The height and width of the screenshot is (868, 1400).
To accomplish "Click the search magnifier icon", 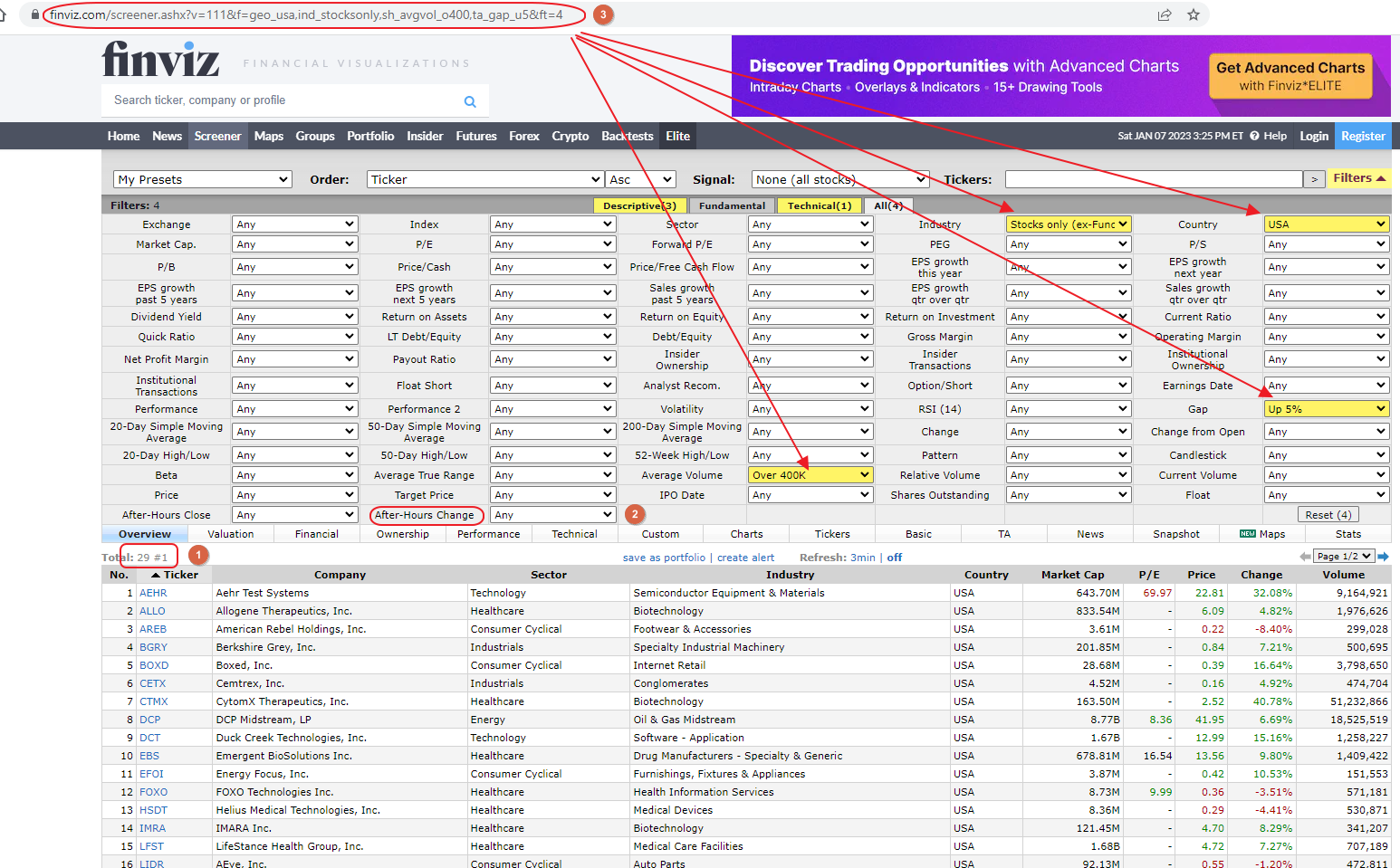I will [x=470, y=101].
